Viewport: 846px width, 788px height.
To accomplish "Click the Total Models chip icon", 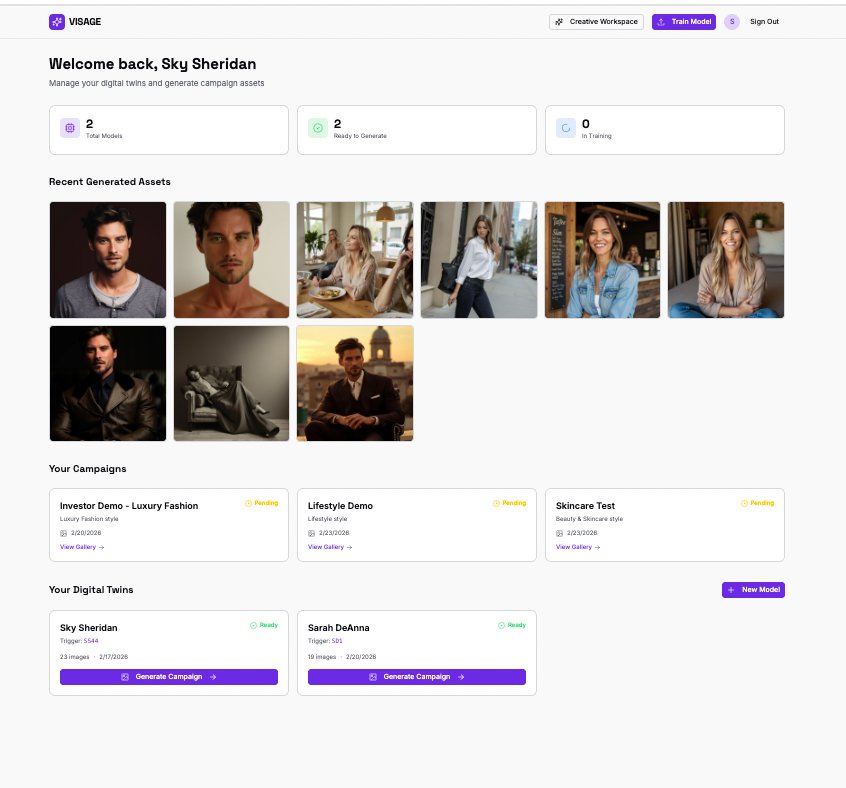I will (x=70, y=128).
